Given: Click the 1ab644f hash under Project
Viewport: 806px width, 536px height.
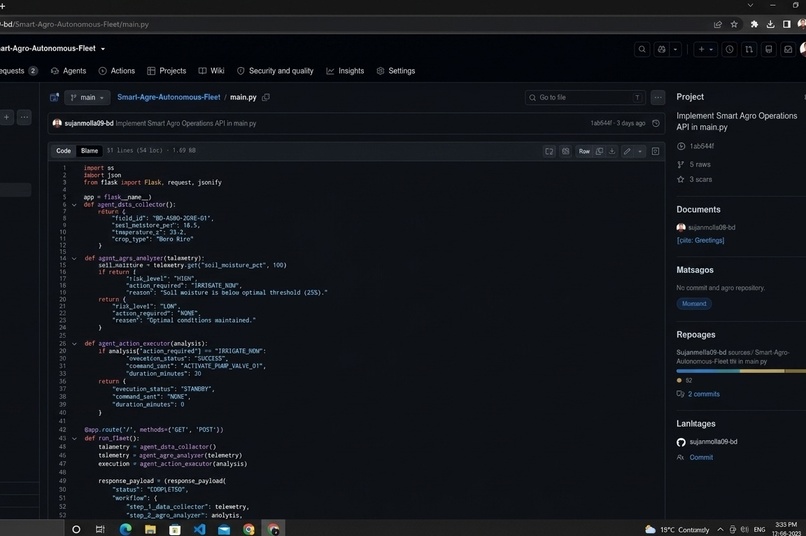Looking at the screenshot, I should 702,146.
